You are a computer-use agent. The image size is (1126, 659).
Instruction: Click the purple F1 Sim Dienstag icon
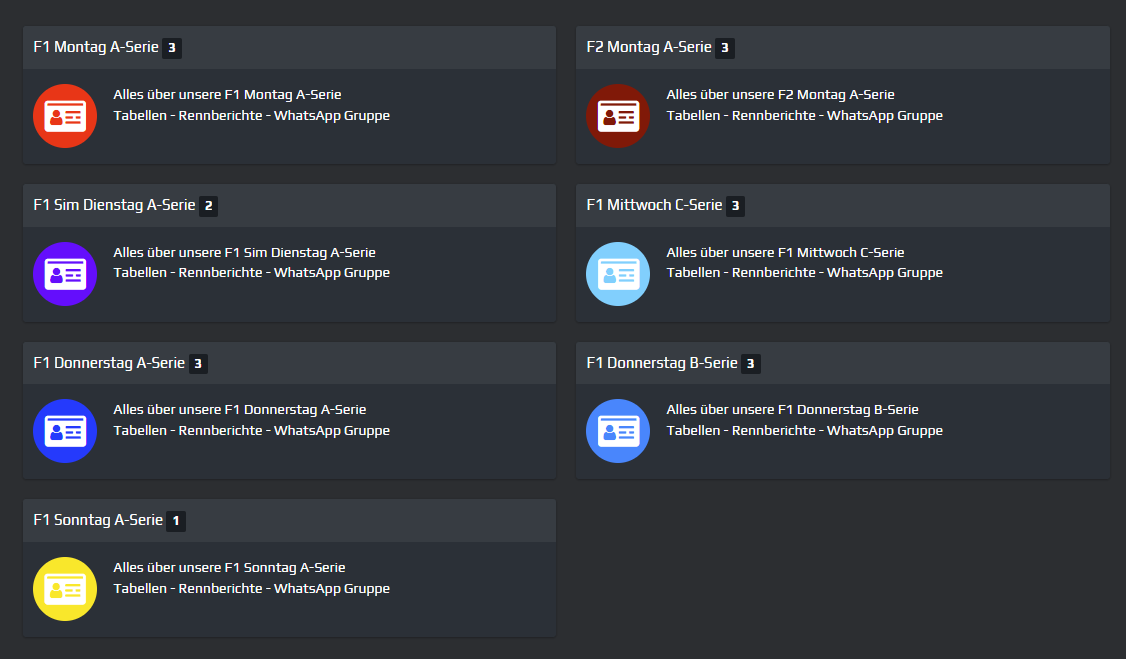click(65, 273)
